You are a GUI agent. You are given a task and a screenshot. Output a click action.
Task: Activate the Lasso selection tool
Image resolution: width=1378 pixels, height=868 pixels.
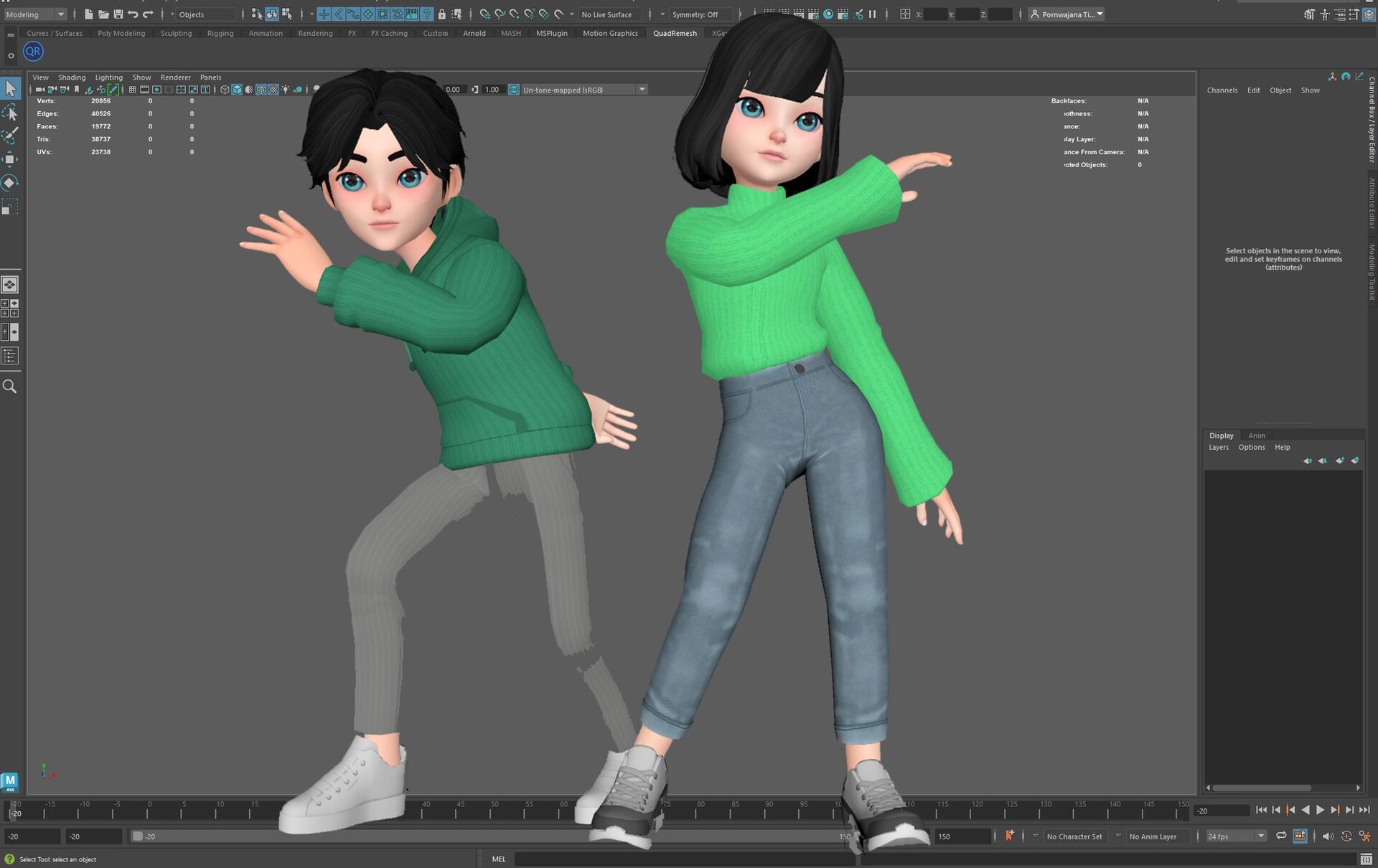(x=11, y=111)
